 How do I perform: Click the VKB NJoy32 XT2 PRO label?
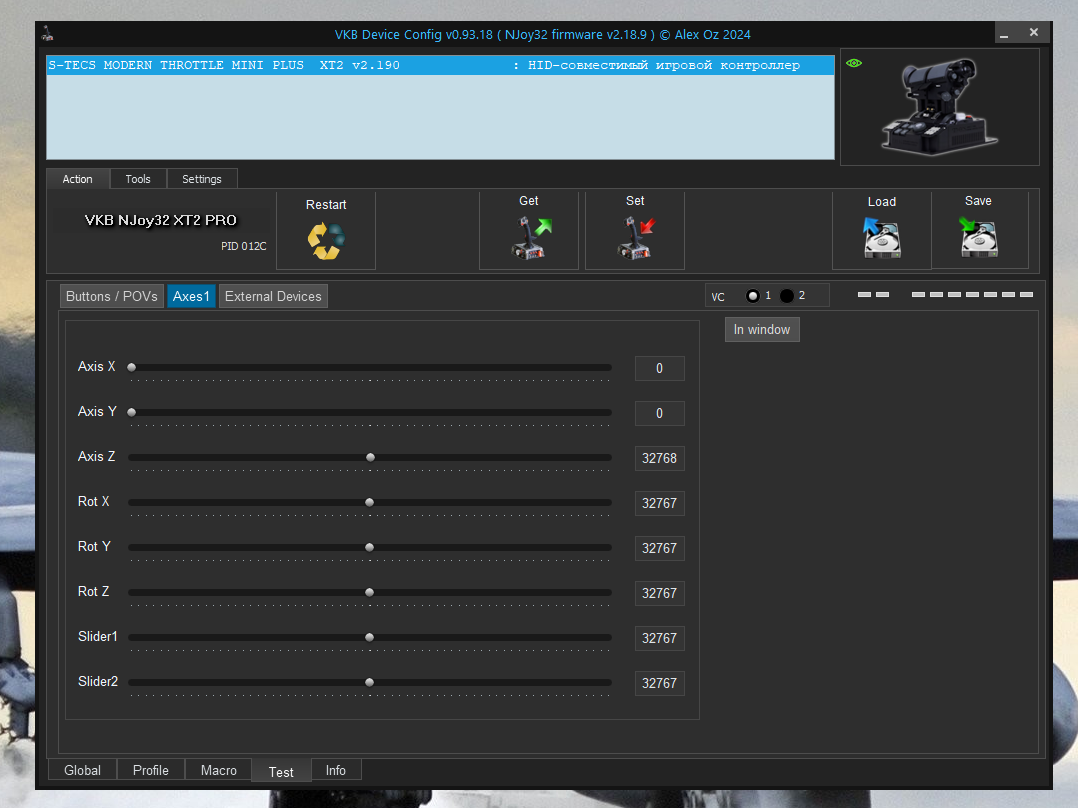pos(160,220)
